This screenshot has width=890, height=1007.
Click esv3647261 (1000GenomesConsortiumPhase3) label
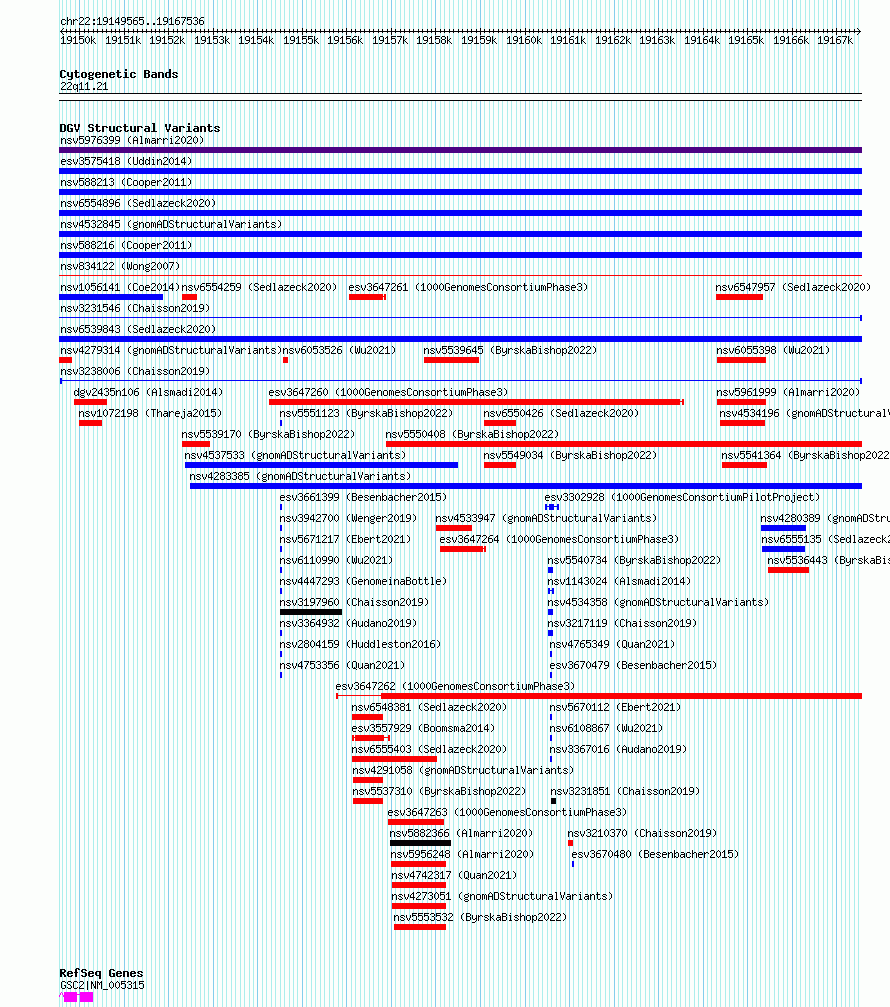(468, 287)
